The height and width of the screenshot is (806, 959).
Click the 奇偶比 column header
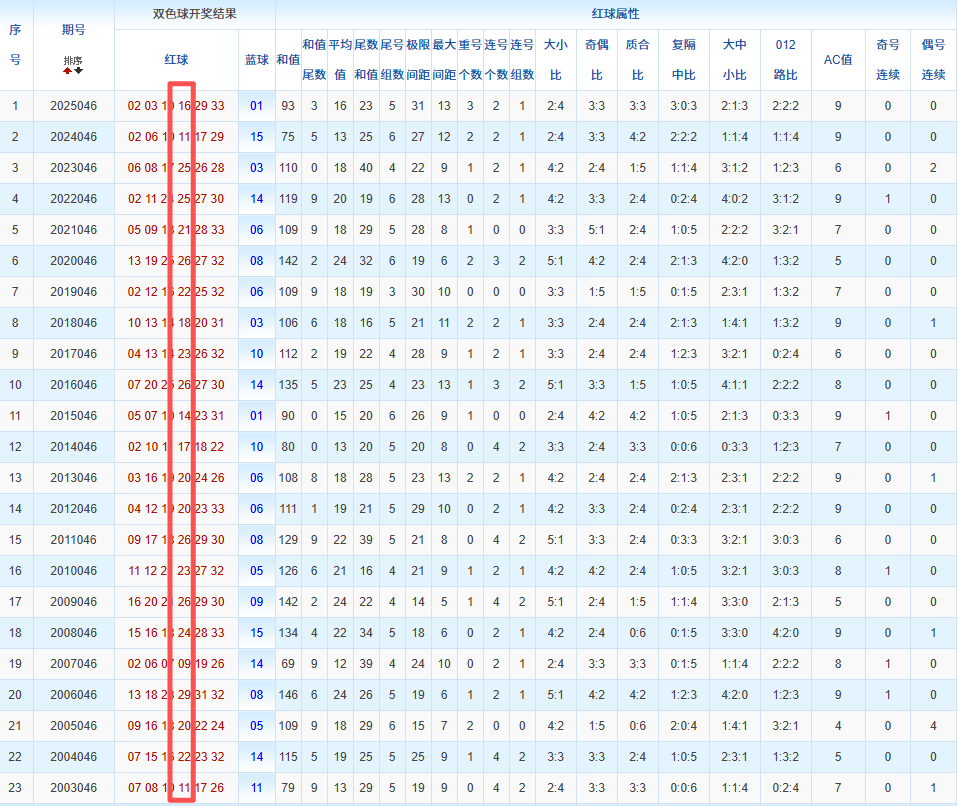[x=596, y=59]
